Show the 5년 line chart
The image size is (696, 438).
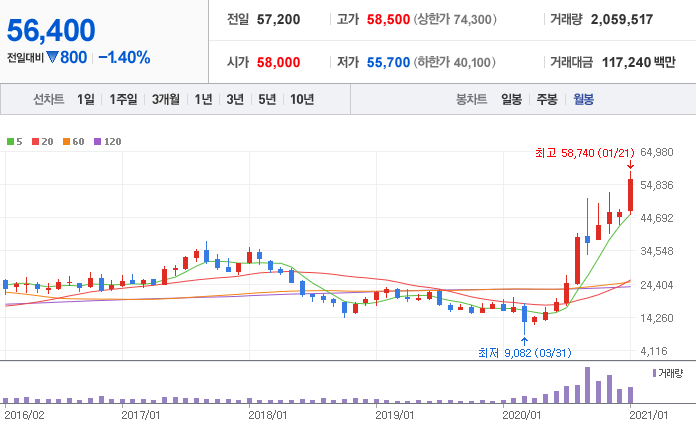click(x=267, y=99)
